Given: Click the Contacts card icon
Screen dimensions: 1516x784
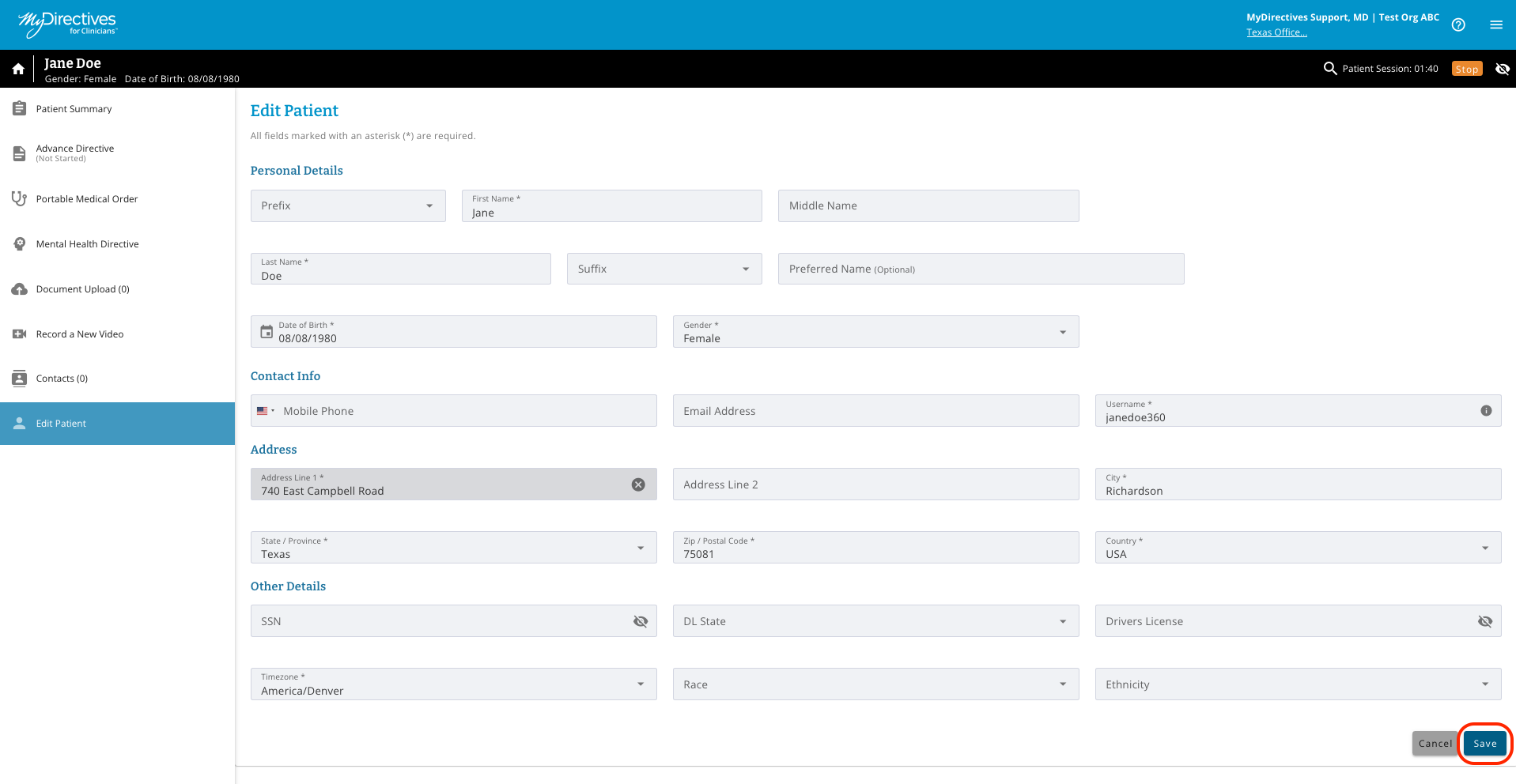Looking at the screenshot, I should (20, 379).
